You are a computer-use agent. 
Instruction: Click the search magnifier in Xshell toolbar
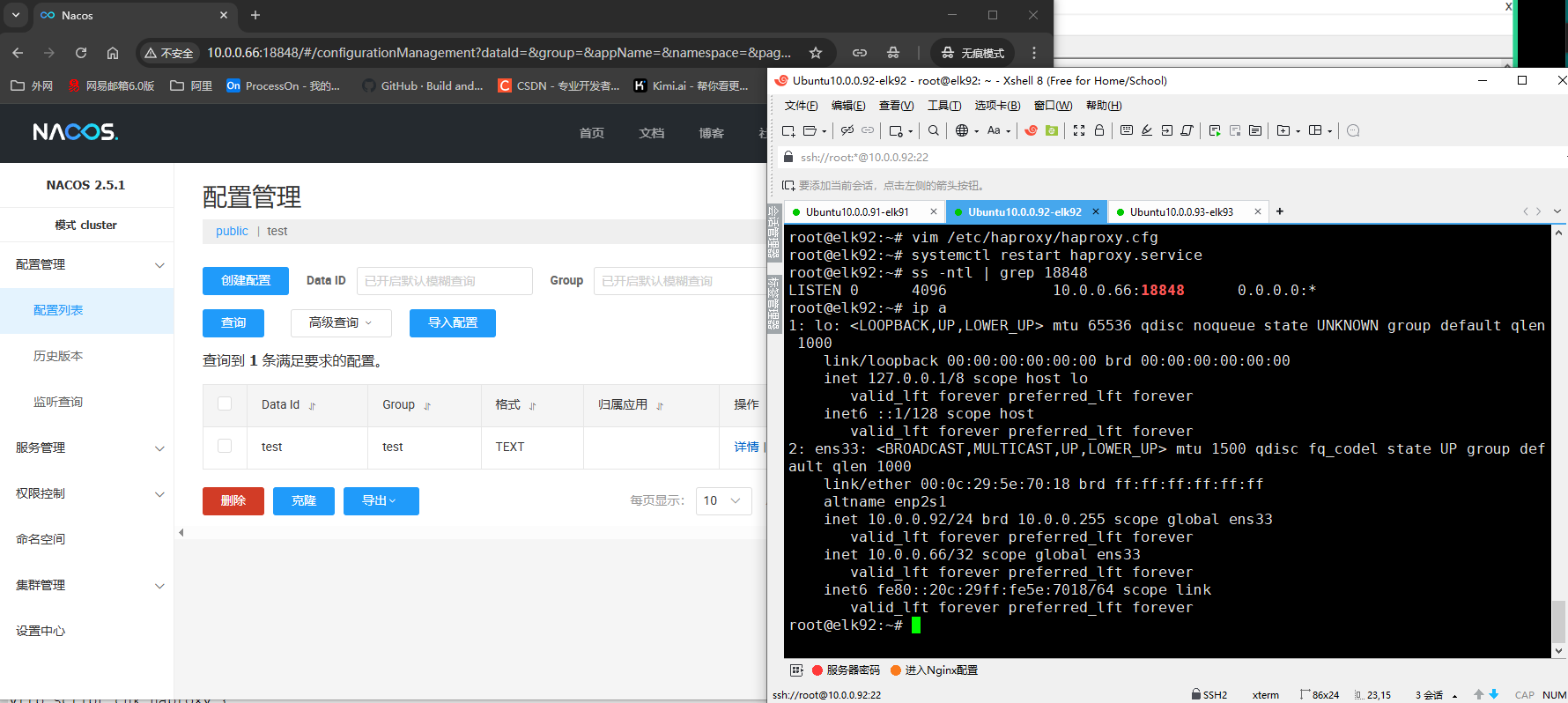933,130
